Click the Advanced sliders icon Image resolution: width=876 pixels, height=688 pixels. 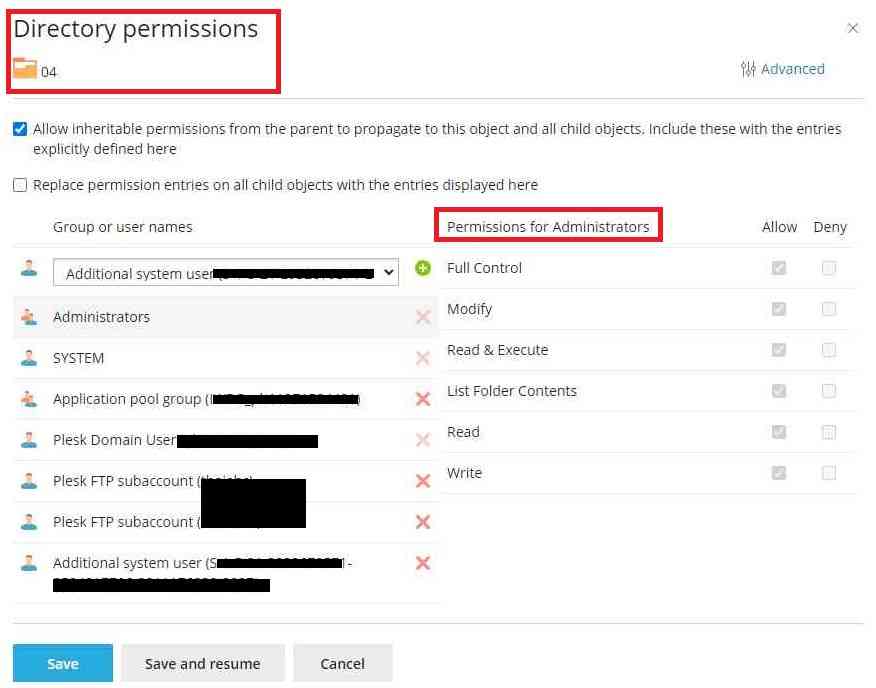coord(748,69)
